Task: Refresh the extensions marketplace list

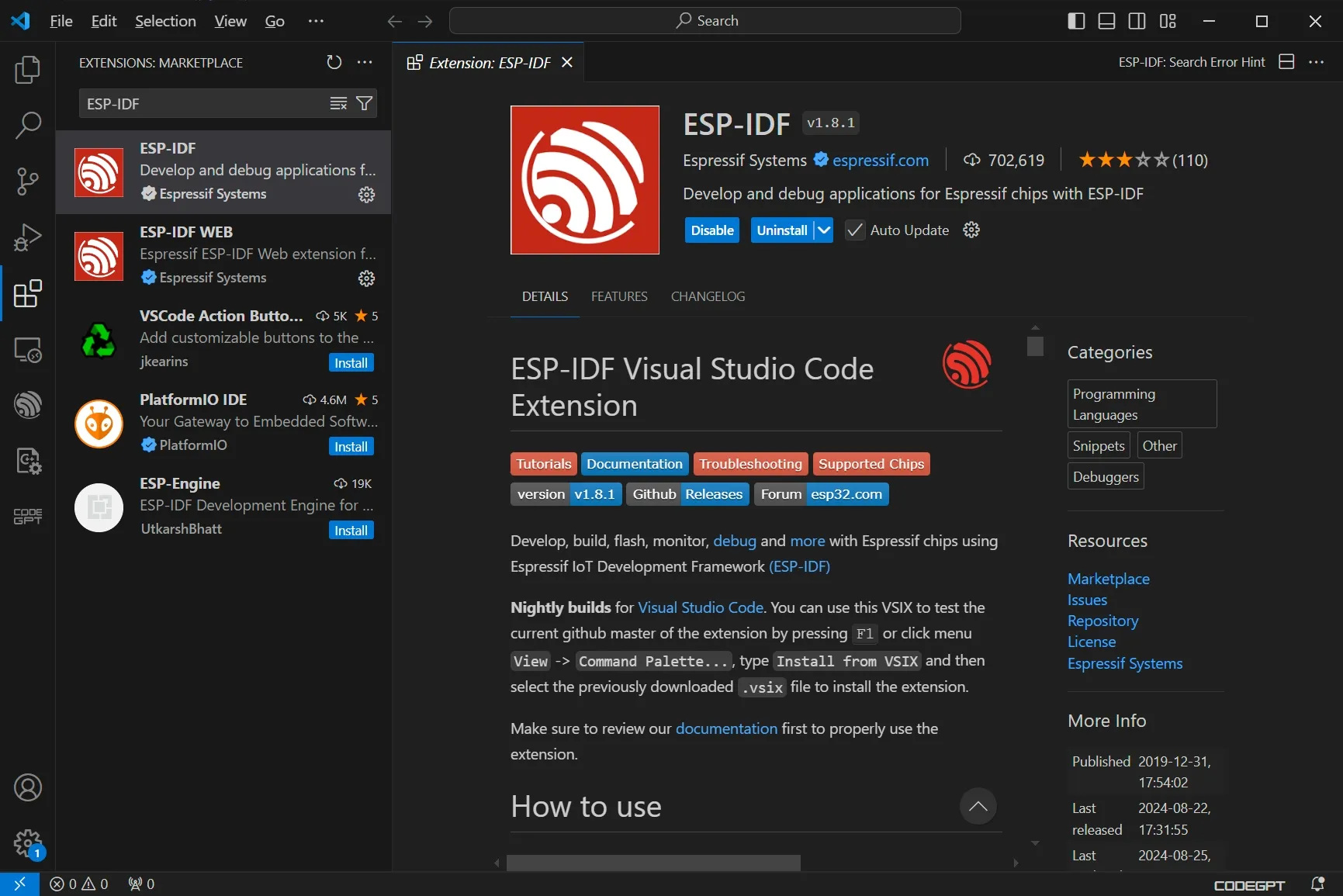Action: (334, 62)
